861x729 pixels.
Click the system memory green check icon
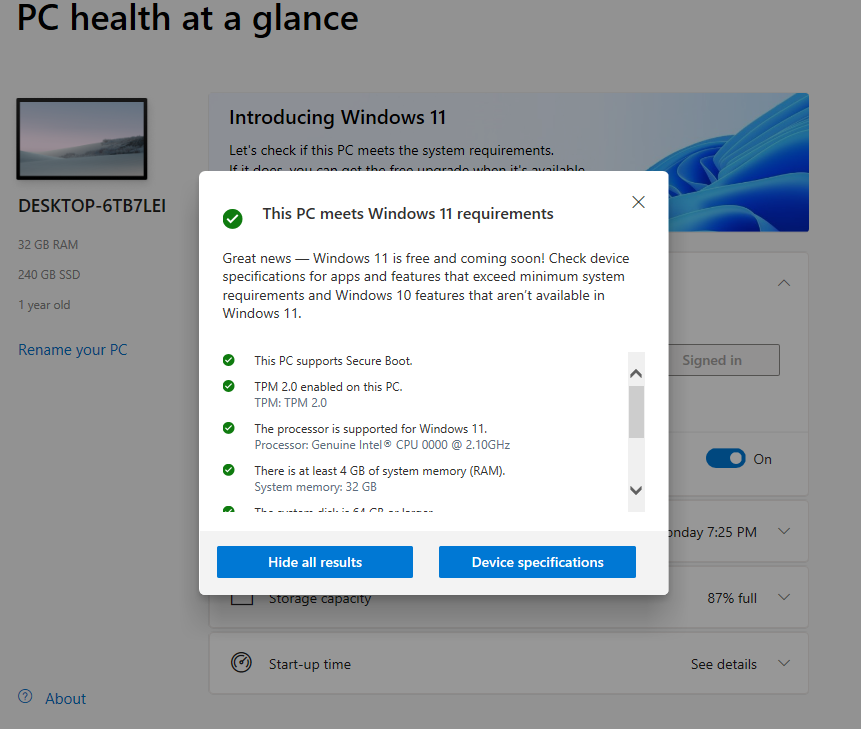point(228,470)
